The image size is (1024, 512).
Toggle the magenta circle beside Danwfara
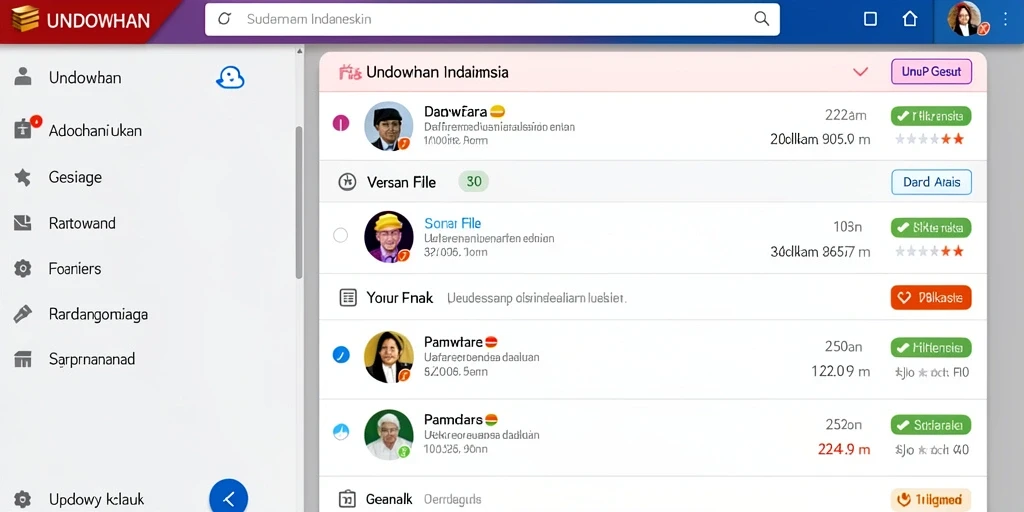point(341,123)
